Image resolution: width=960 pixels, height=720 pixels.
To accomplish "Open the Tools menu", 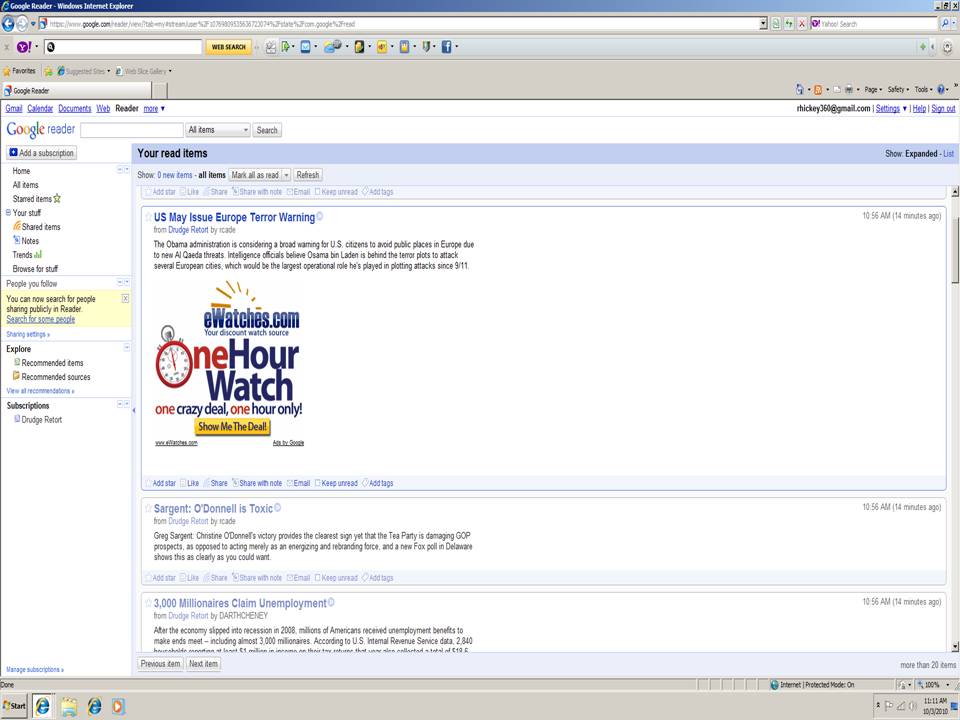I will click(x=923, y=89).
